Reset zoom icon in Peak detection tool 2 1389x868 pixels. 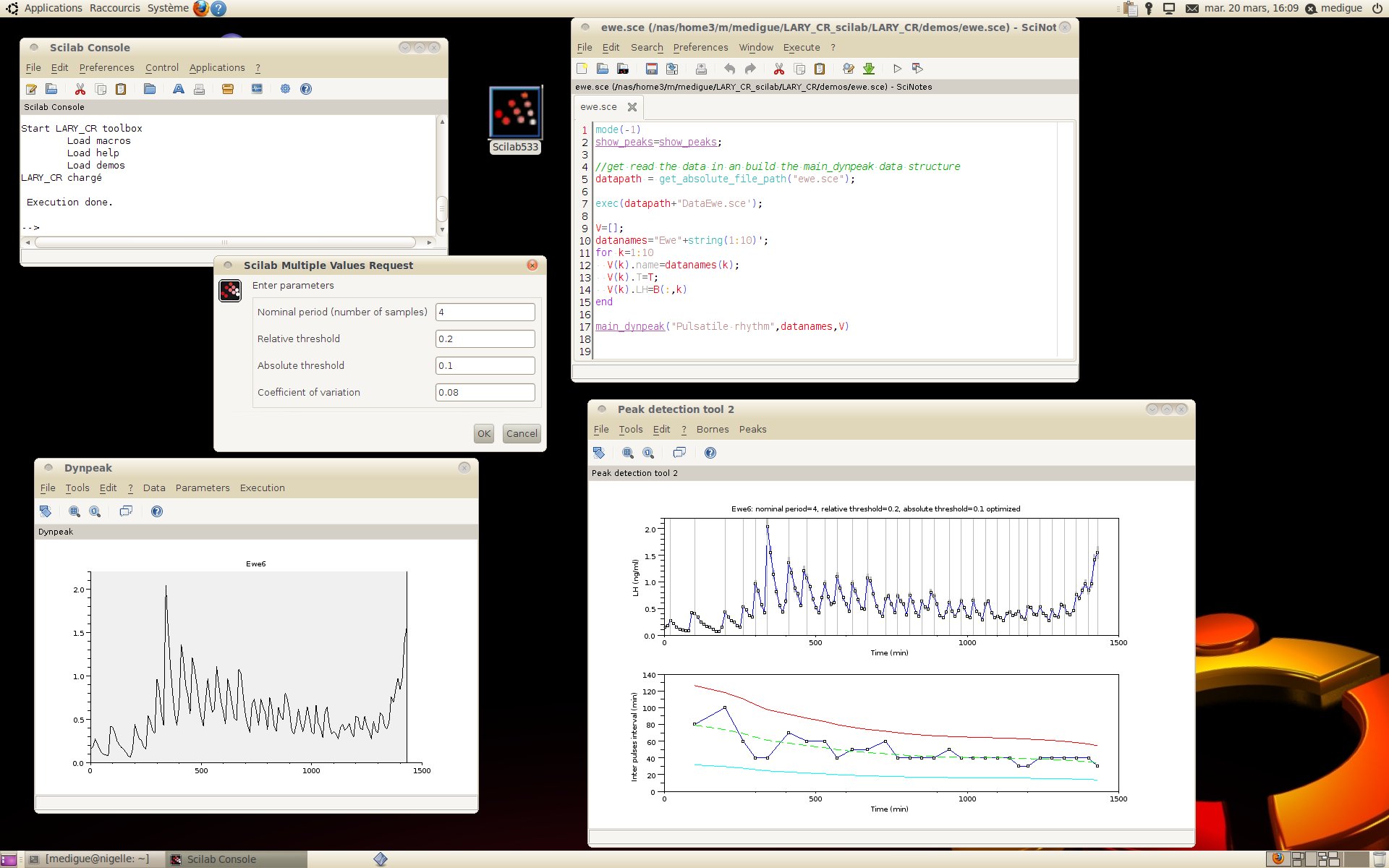point(648,453)
